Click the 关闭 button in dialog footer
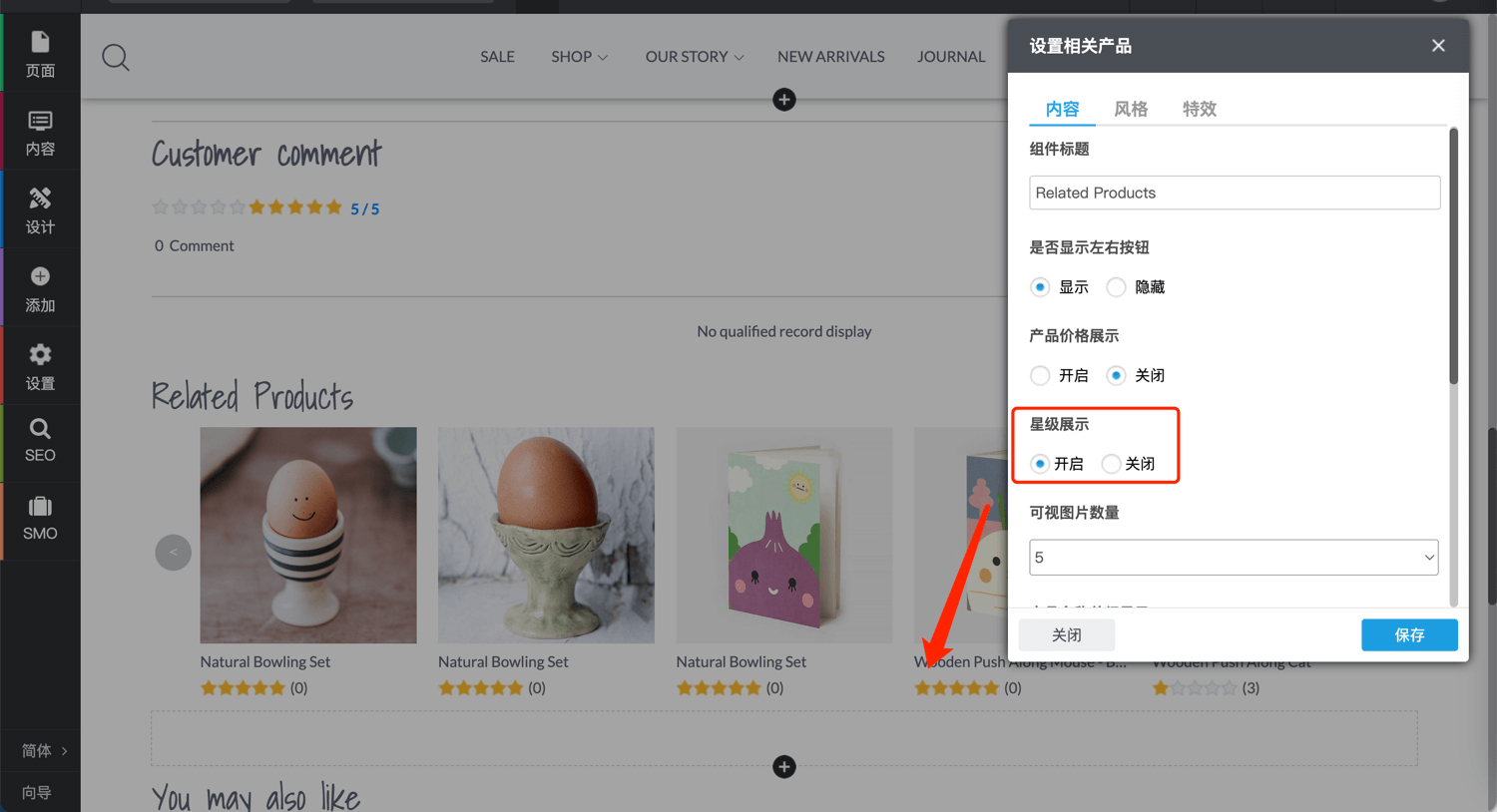The image size is (1497, 812). [x=1066, y=635]
